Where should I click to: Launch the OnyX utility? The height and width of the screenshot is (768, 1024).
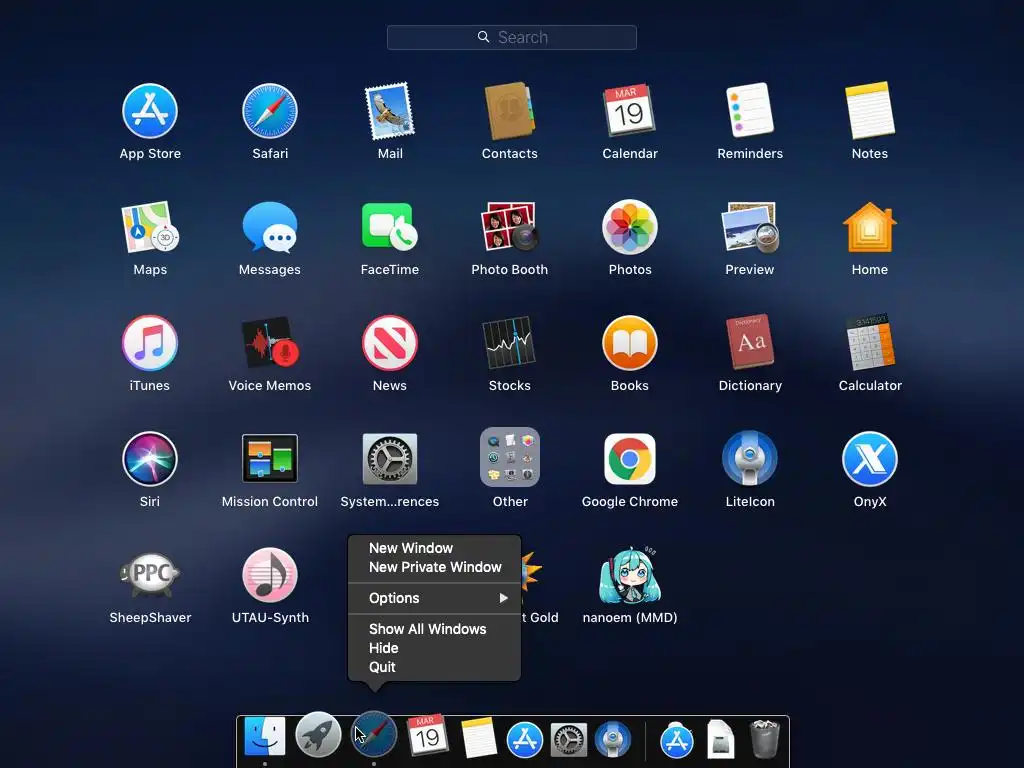[x=870, y=459]
